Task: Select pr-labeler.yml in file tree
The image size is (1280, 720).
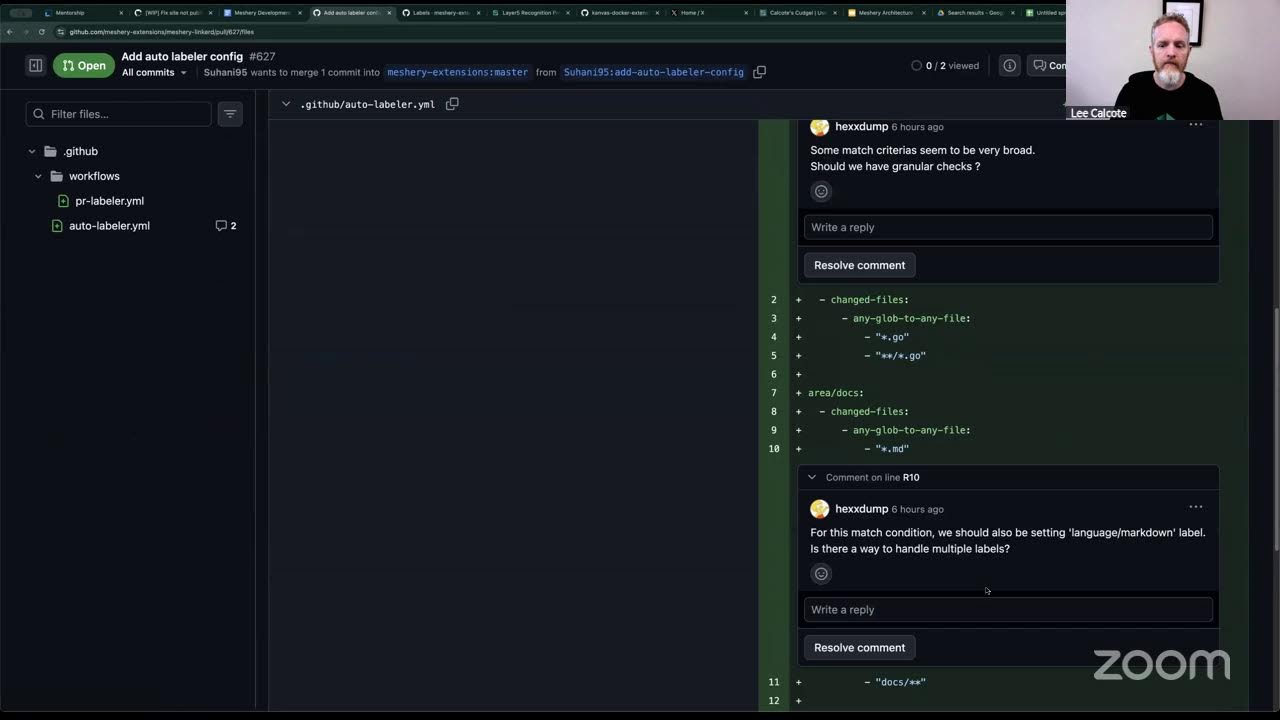Action: 110,201
